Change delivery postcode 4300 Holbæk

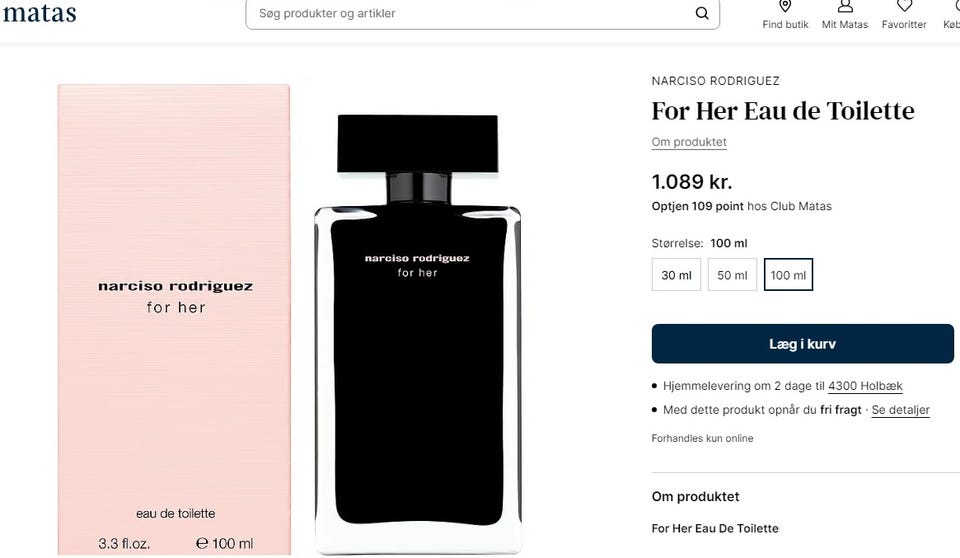pyautogui.click(x=865, y=386)
